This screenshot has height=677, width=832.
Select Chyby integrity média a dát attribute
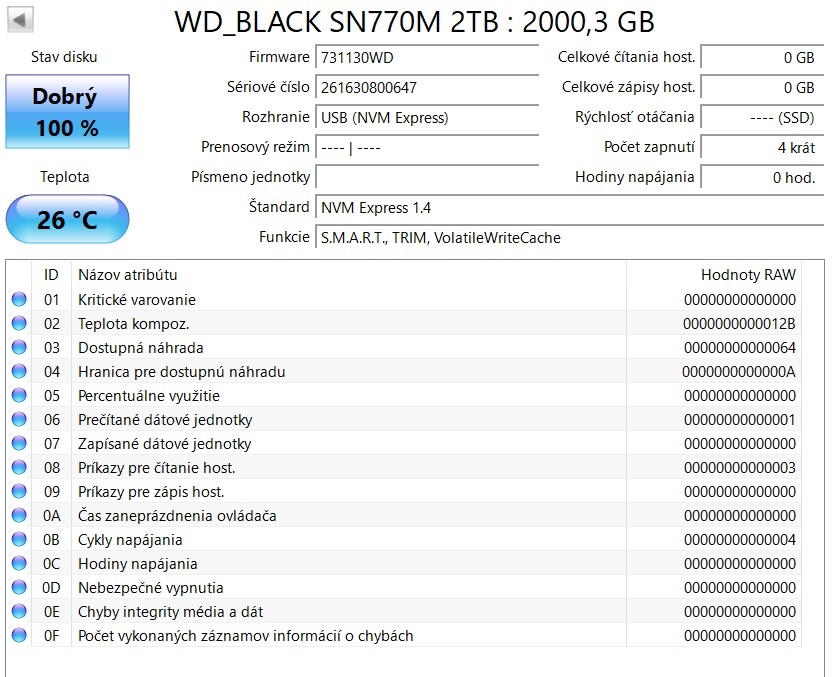[170, 612]
